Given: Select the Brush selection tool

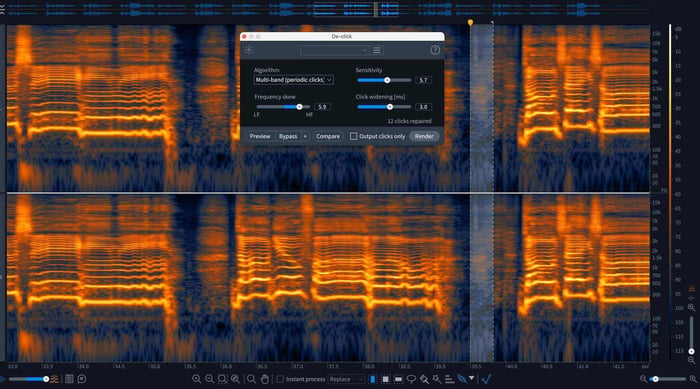Looking at the screenshot, I should click(x=424, y=379).
